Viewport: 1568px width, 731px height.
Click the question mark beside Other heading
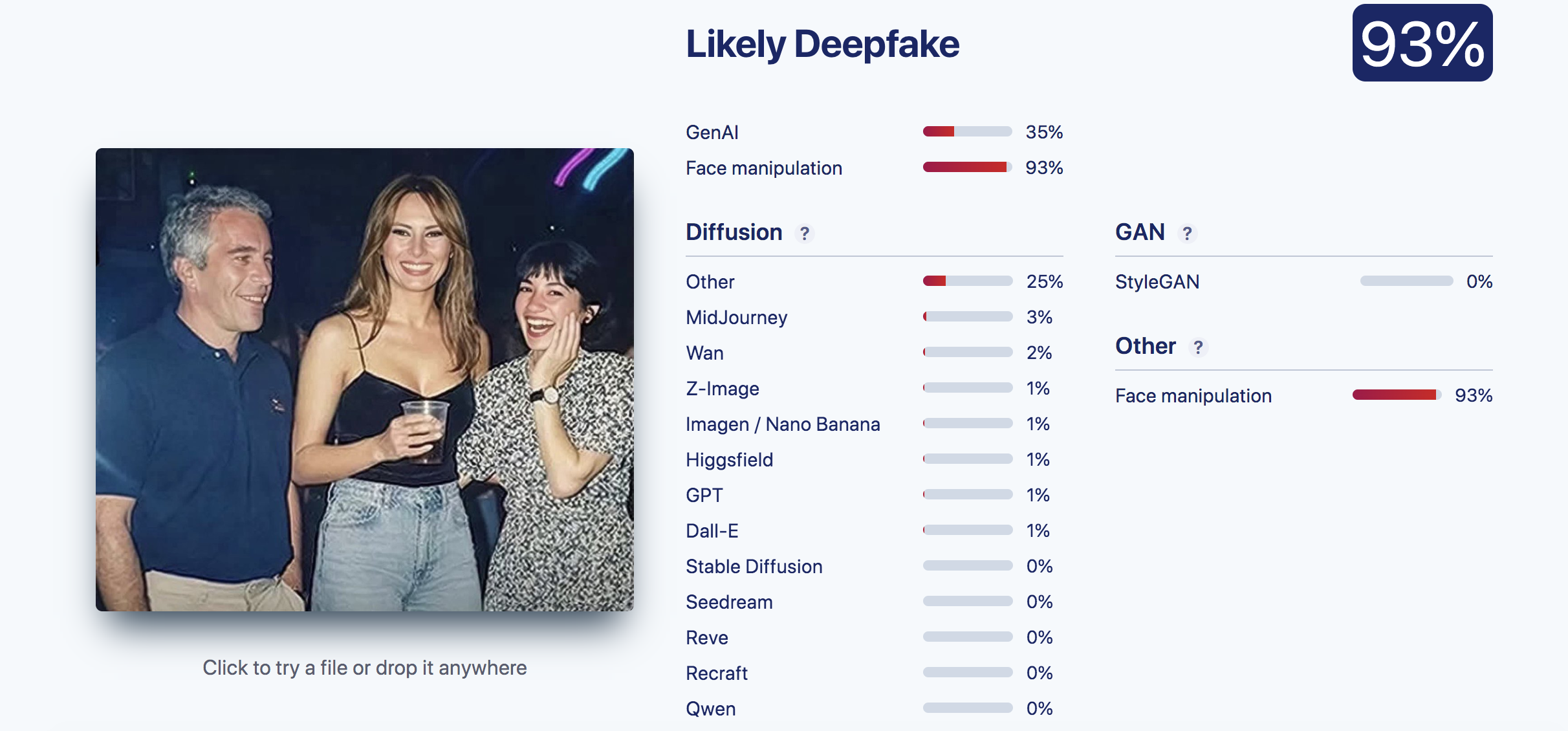(x=1198, y=347)
